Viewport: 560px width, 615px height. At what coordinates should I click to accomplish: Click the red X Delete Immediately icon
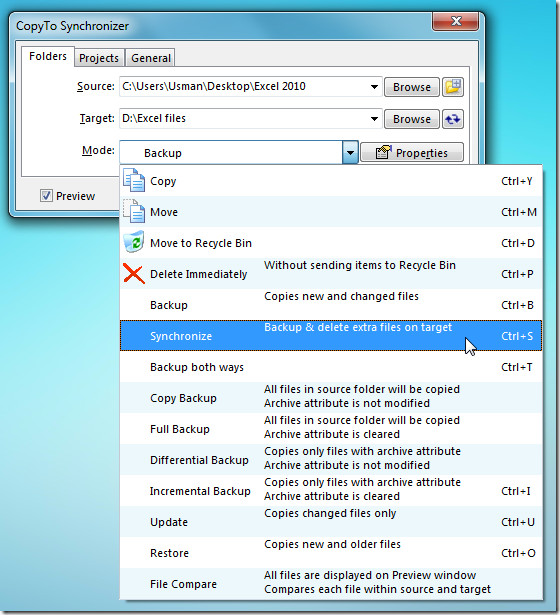tap(134, 273)
